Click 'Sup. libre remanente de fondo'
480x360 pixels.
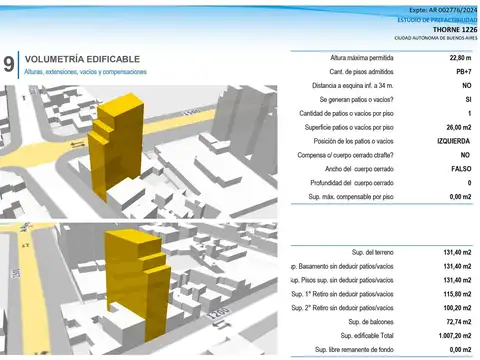pyautogui.click(x=354, y=350)
